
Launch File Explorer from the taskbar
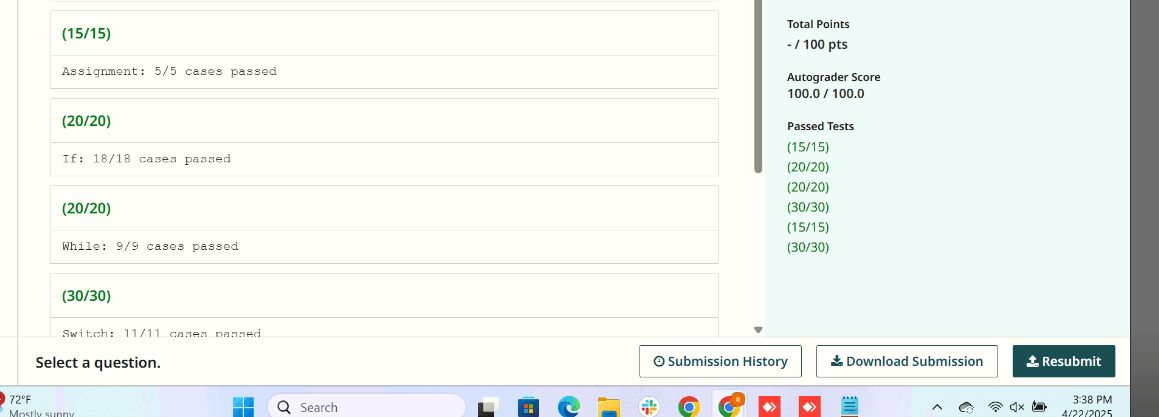click(x=608, y=407)
